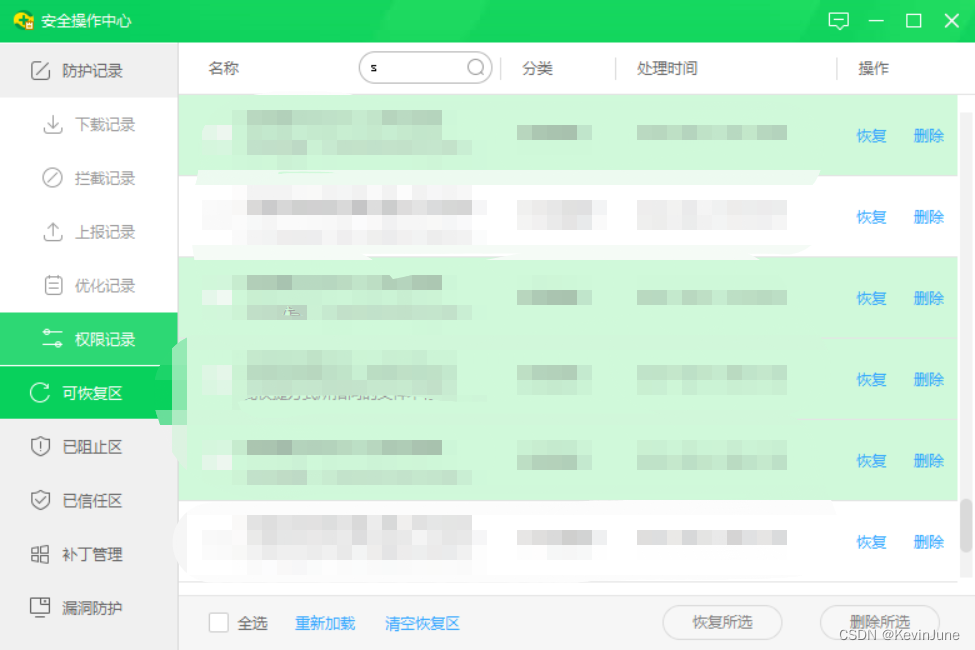The width and height of the screenshot is (975, 650).
Task: Click 删除 in the fourth list row
Action: pos(928,379)
